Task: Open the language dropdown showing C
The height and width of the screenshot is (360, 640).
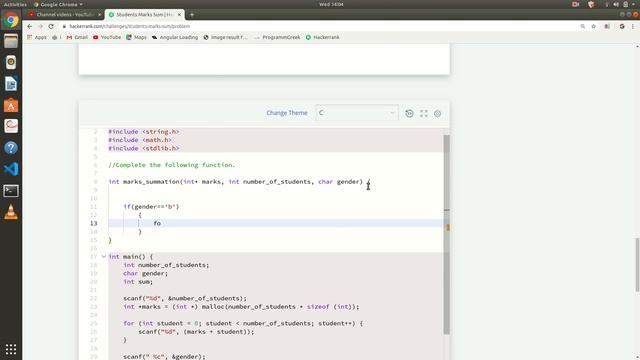Action: (x=357, y=113)
